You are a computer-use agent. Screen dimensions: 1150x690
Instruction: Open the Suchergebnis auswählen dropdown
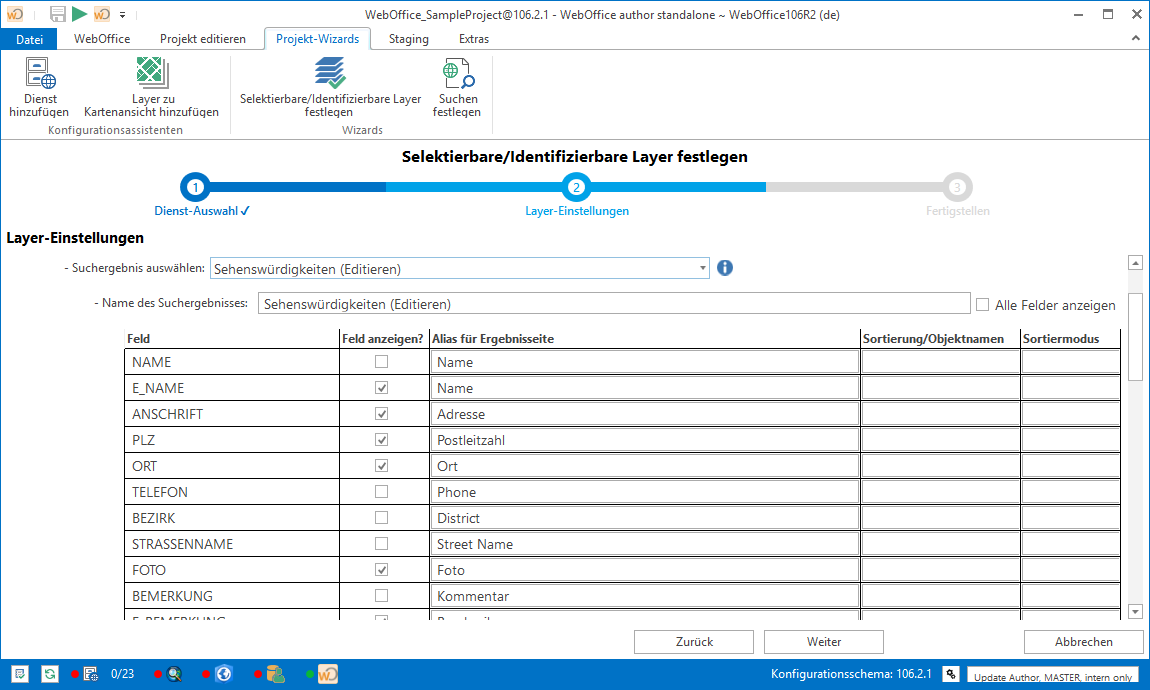click(702, 269)
